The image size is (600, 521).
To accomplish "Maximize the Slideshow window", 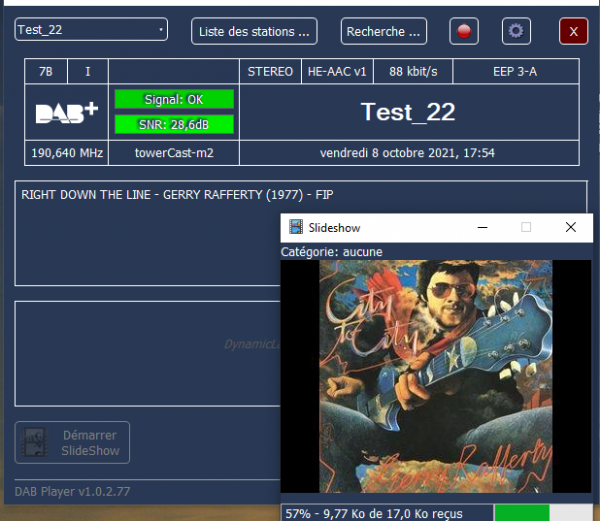I will (526, 227).
